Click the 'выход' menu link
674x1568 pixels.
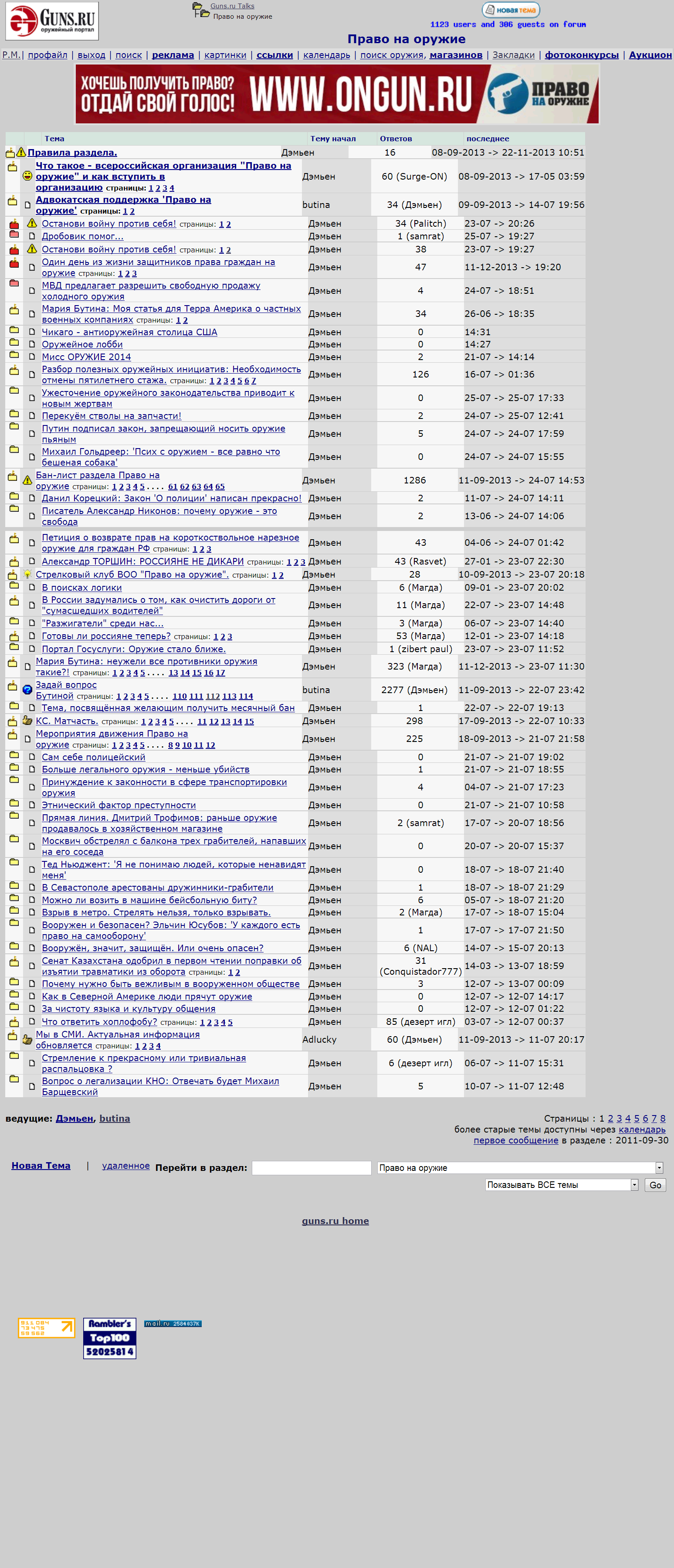click(x=91, y=55)
